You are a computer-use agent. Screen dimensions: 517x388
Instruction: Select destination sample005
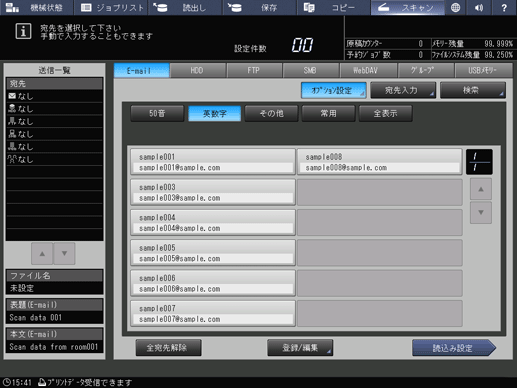(213, 253)
